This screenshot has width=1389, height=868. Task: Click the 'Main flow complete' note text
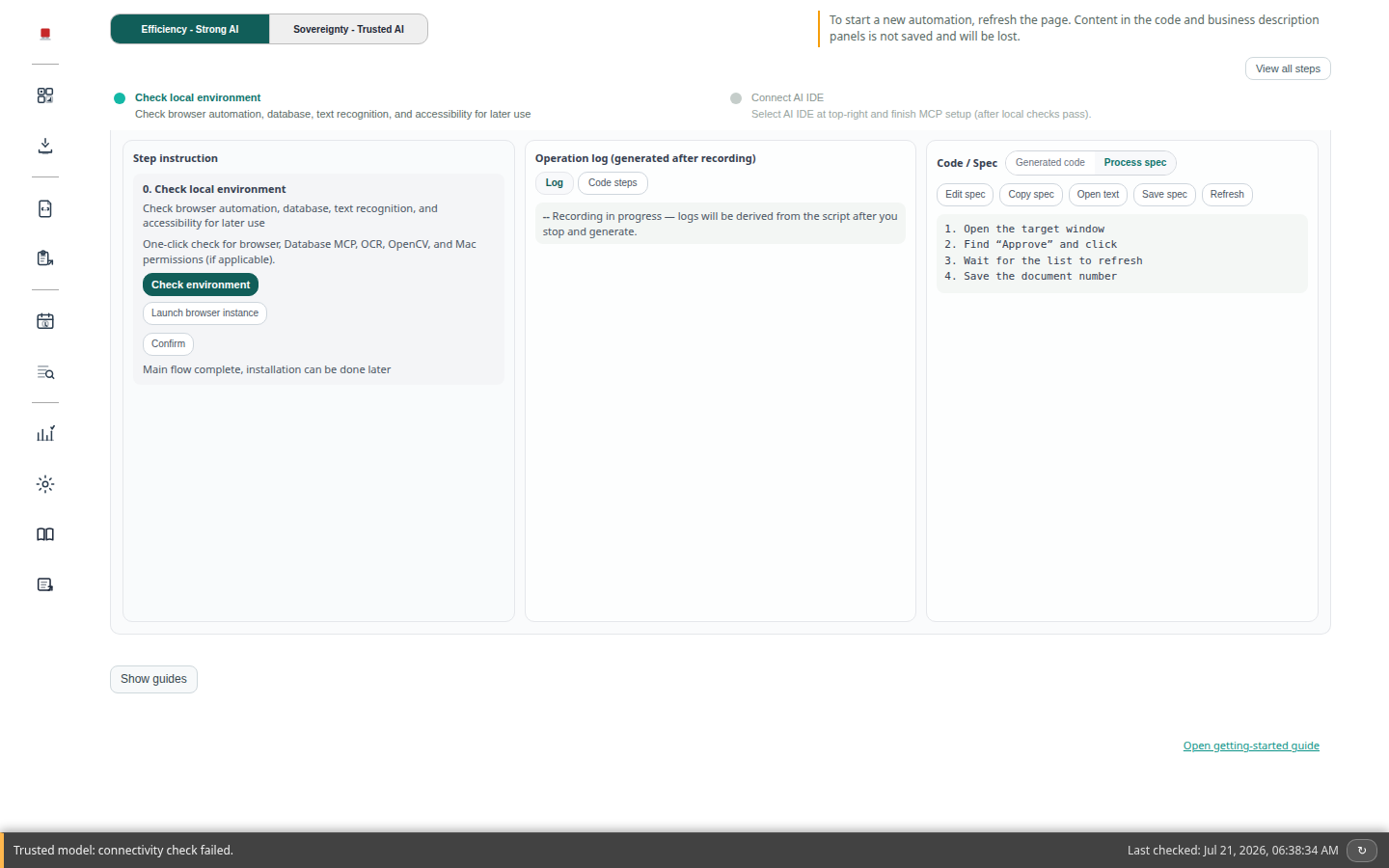[266, 369]
